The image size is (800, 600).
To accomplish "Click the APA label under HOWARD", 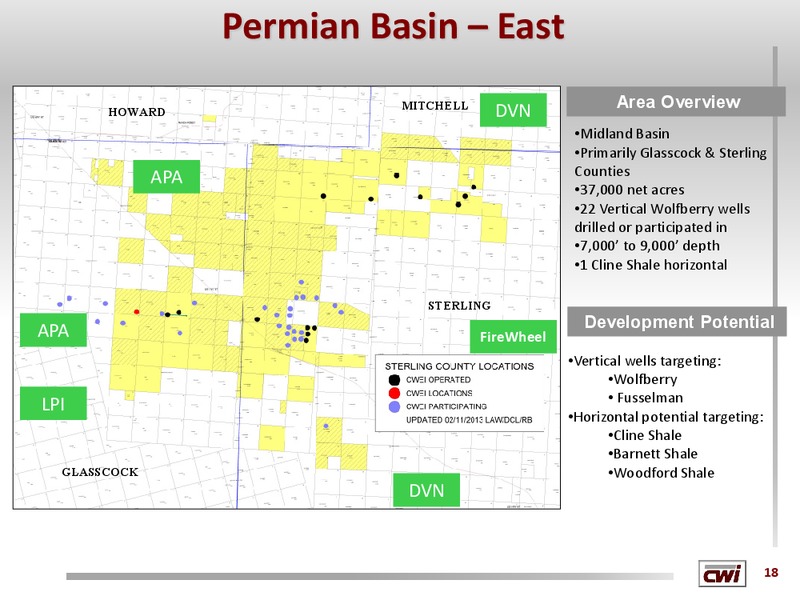I will [x=166, y=177].
